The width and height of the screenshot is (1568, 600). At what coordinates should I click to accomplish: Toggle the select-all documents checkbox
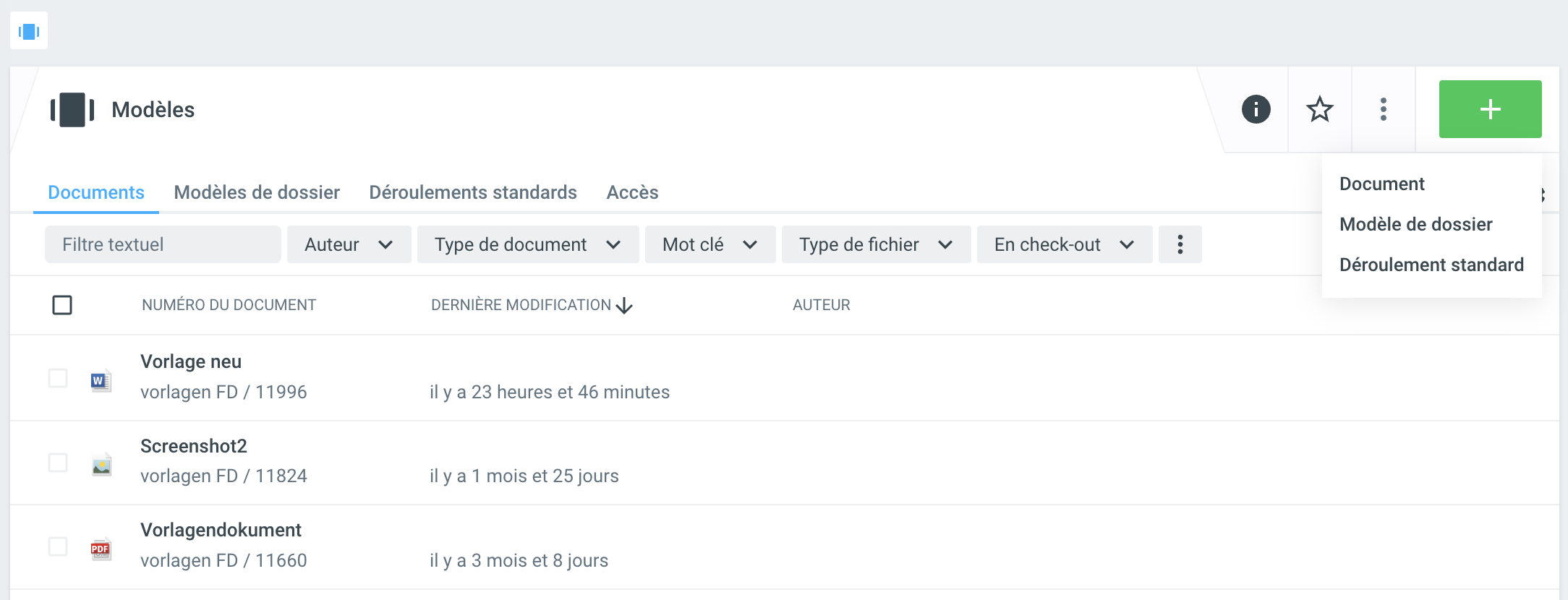pos(62,305)
